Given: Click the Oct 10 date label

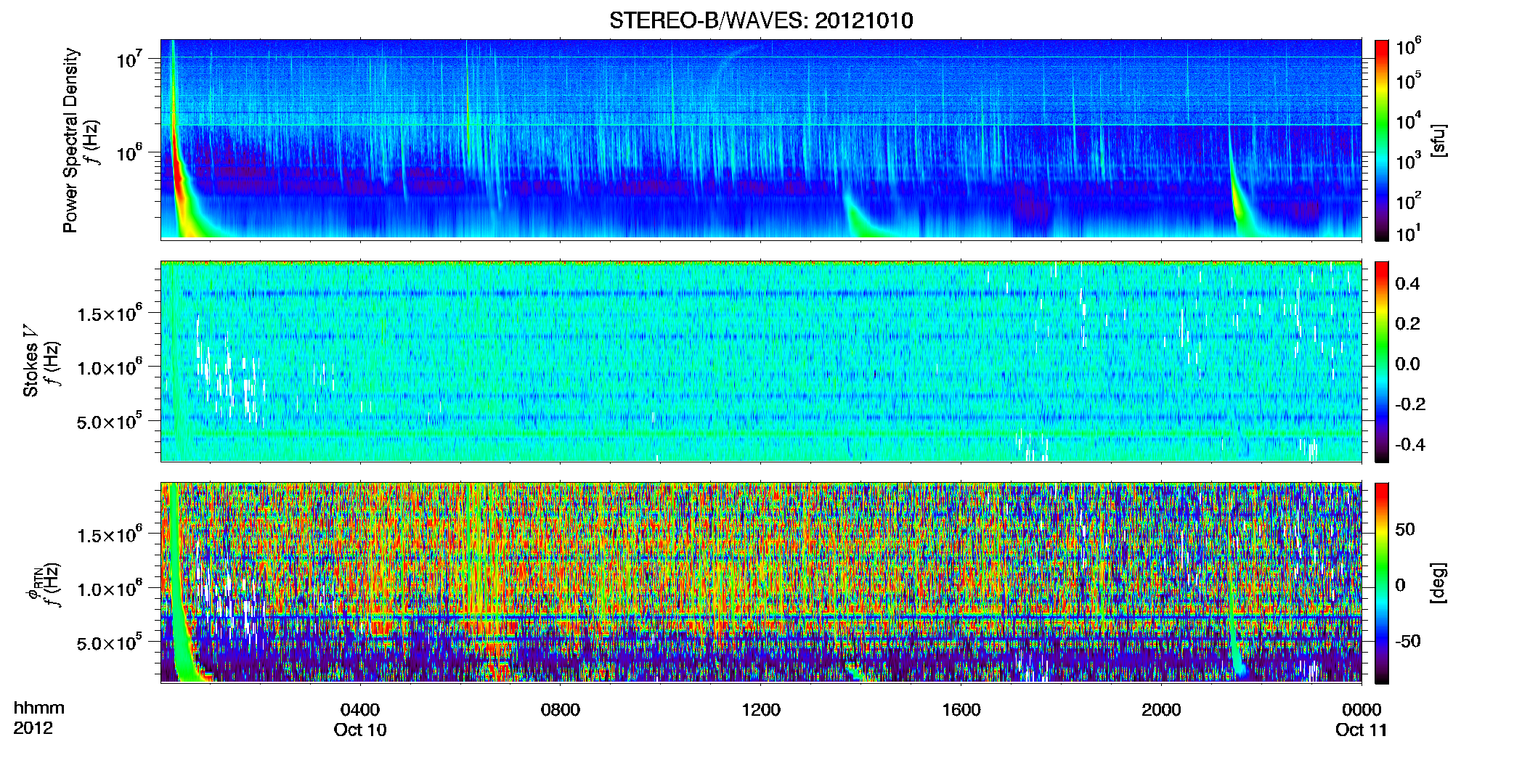Looking at the screenshot, I should (x=360, y=730).
